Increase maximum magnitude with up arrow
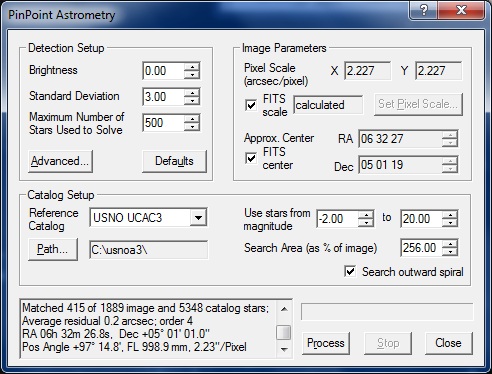Viewport: 492px width, 374px height. point(450,215)
